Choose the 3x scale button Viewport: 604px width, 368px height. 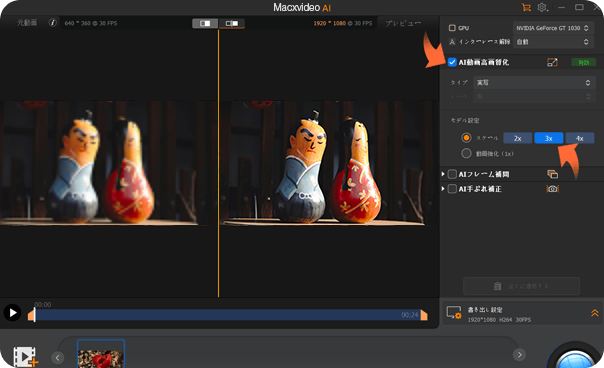click(549, 138)
